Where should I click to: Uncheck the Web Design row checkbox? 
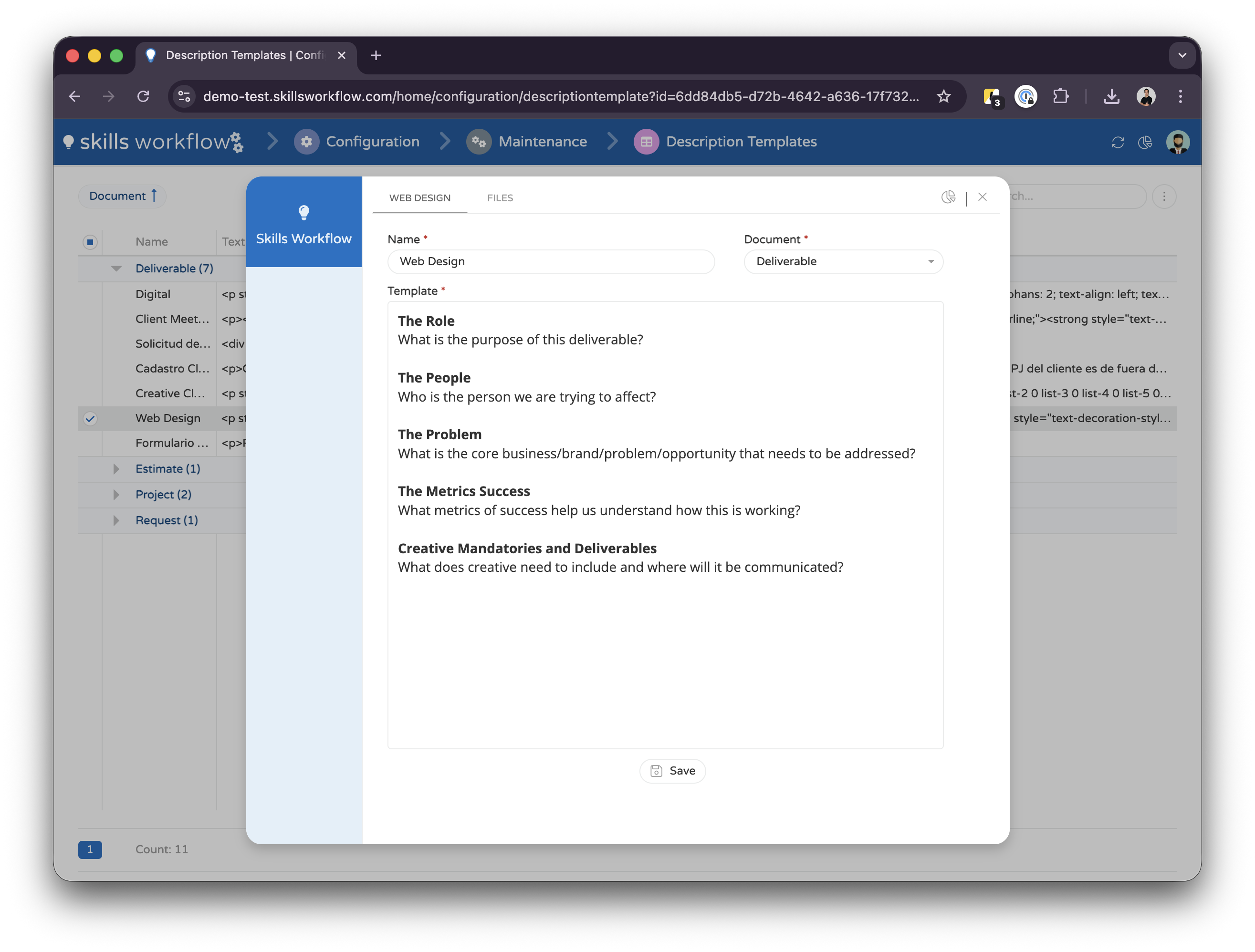coord(90,418)
